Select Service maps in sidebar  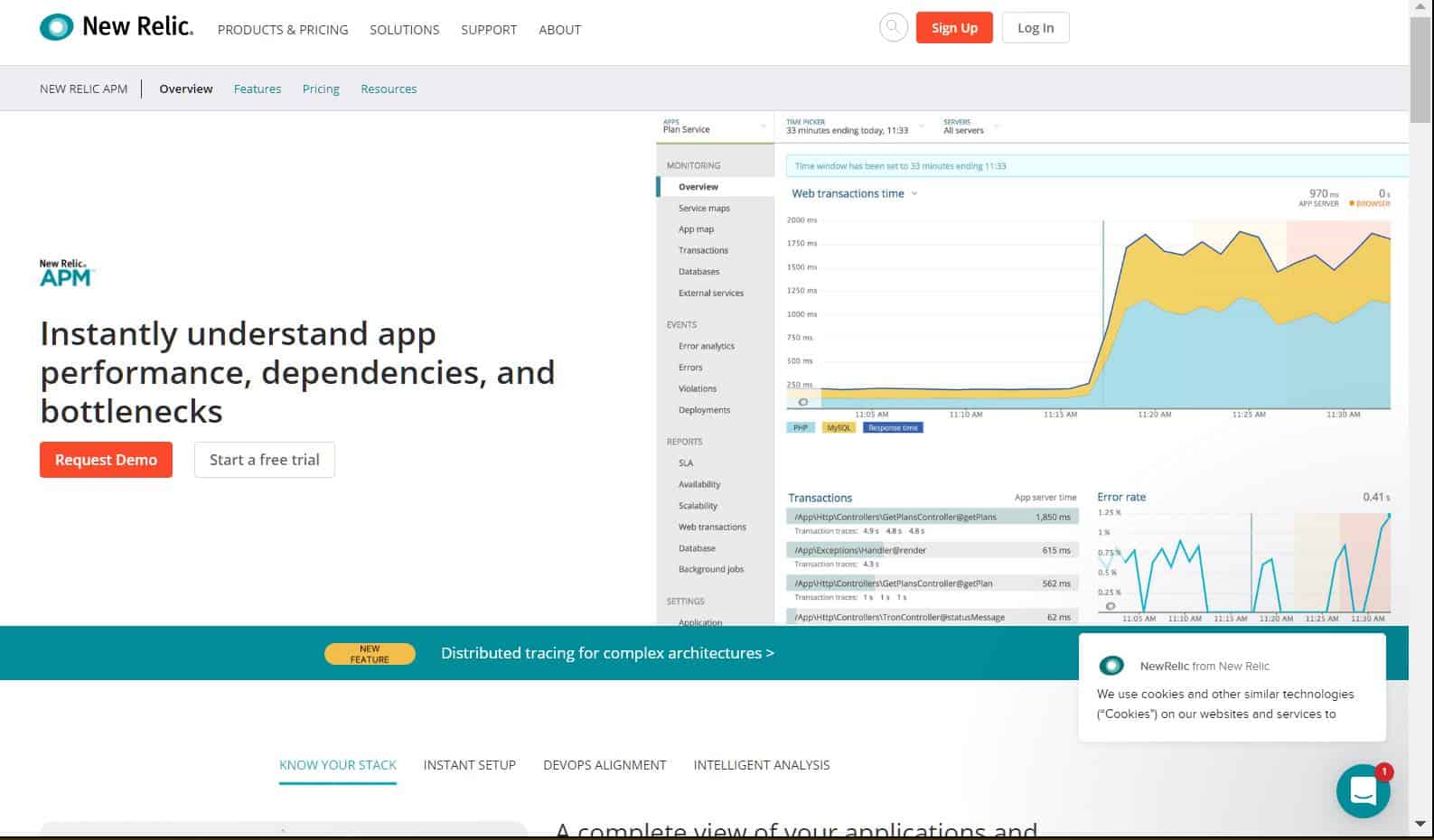[x=704, y=208]
